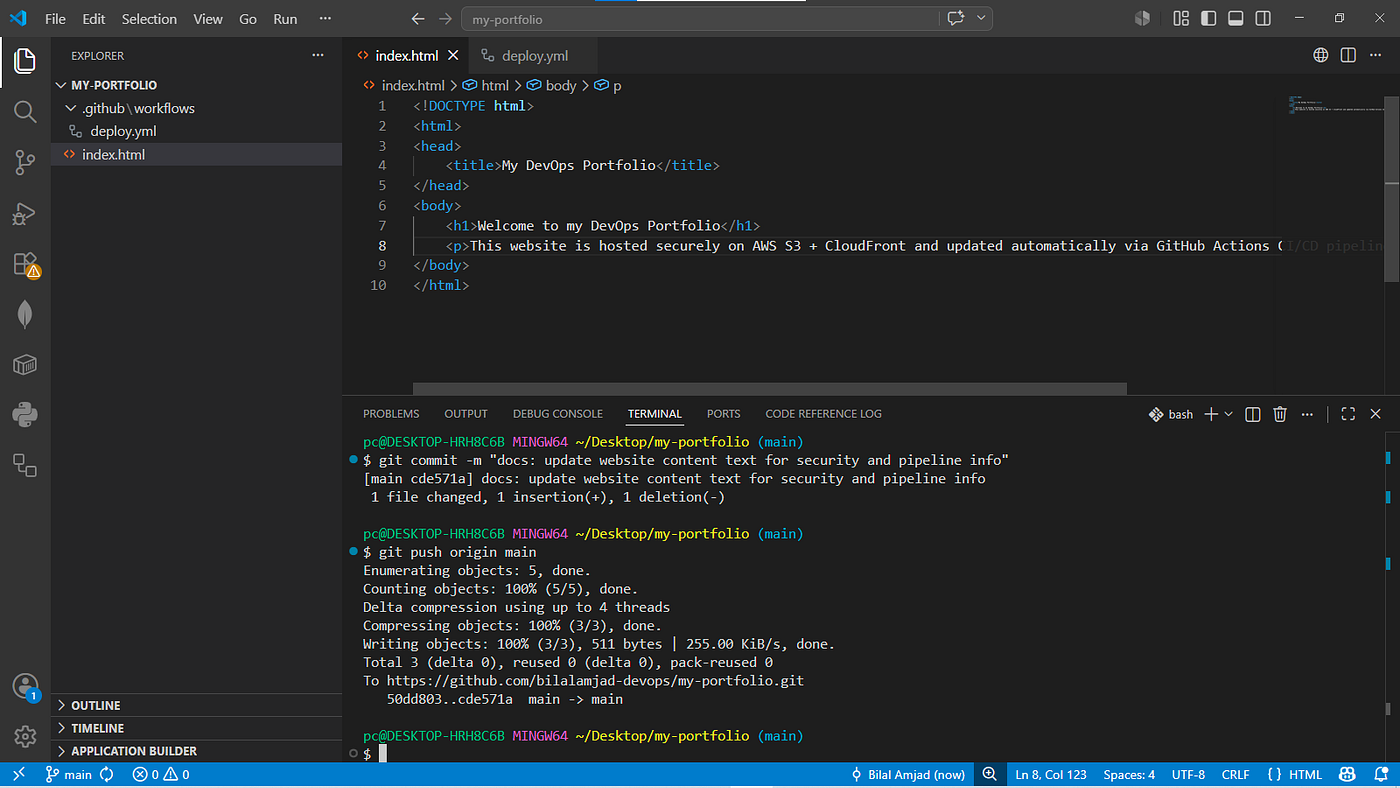Go back with the navigation arrow
Image resolution: width=1400 pixels, height=788 pixels.
coord(419,19)
